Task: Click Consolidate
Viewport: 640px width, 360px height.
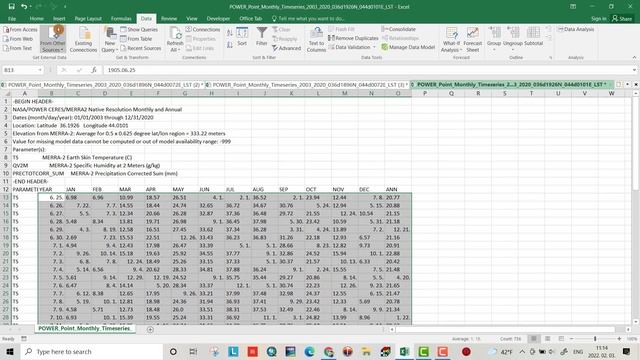Action: coord(399,29)
